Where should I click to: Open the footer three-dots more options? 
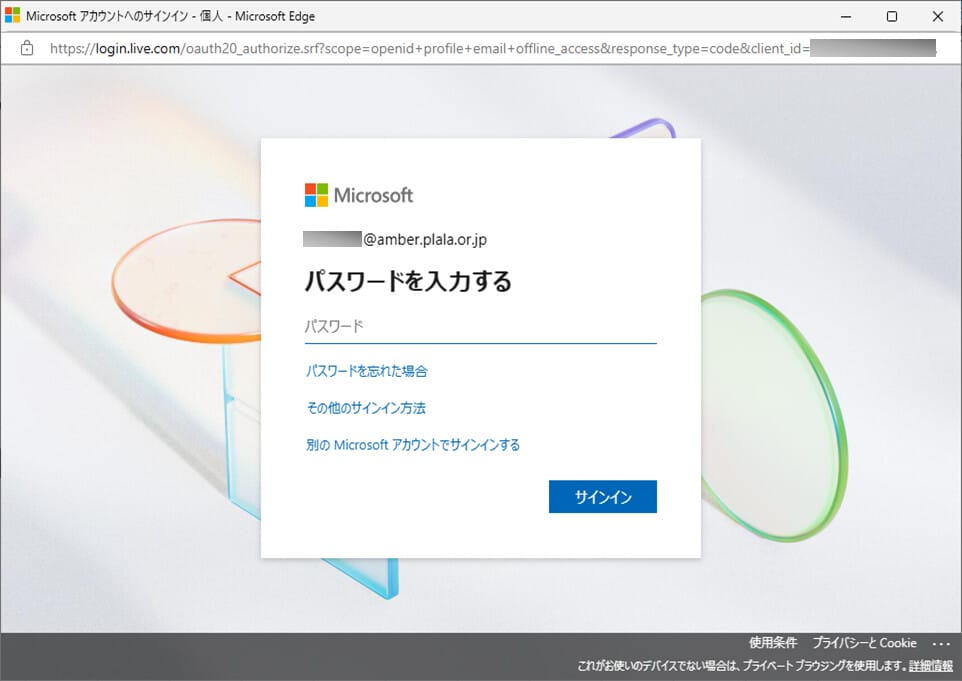click(x=941, y=644)
